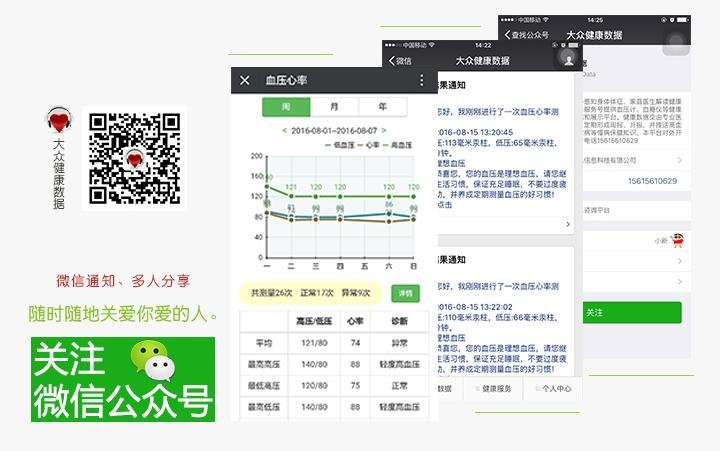This screenshot has height=451, width=720.
Task: Click timestamp 016-08-15 13:22:02
Action: tap(475, 307)
